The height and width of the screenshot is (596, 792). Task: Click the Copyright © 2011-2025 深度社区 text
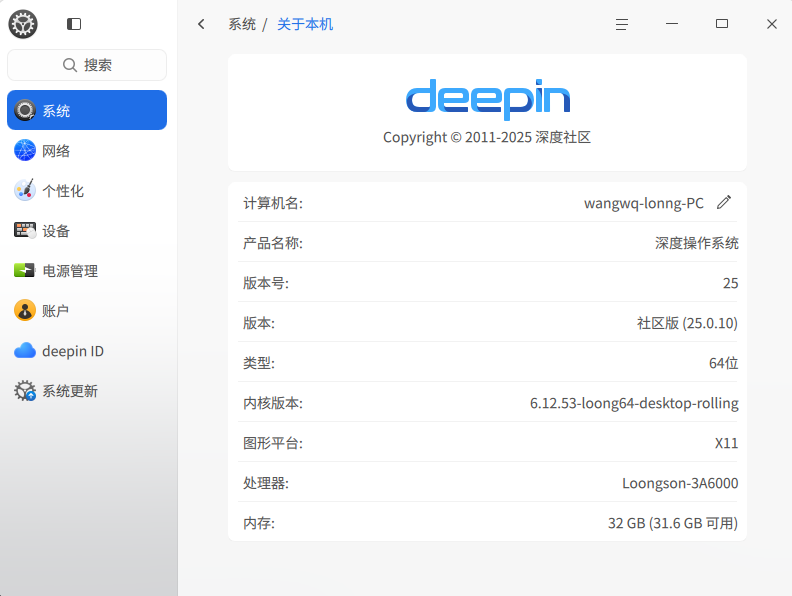487,137
